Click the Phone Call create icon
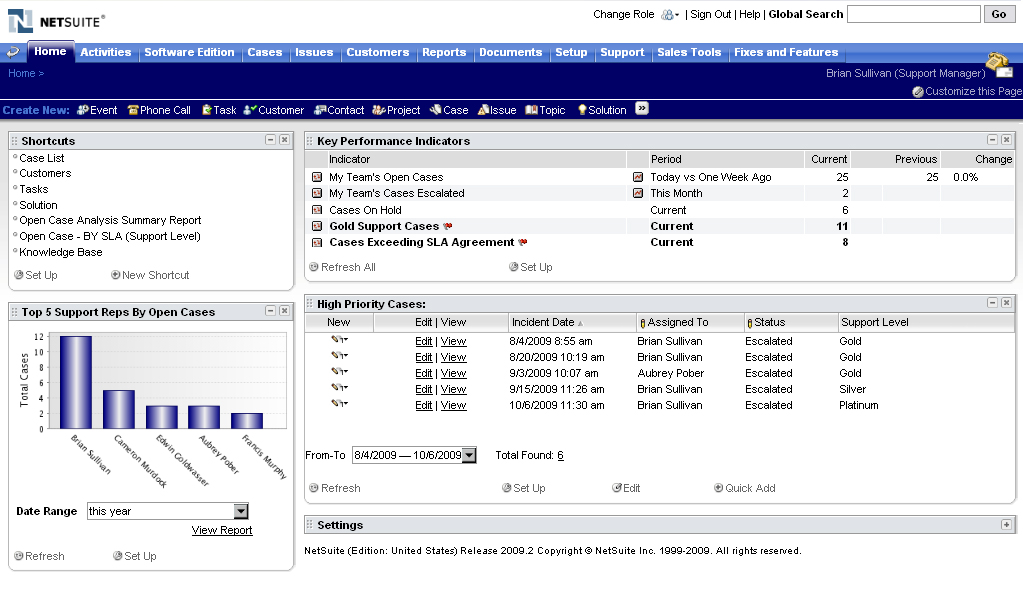Viewport: 1023px width, 603px height. tap(133, 110)
